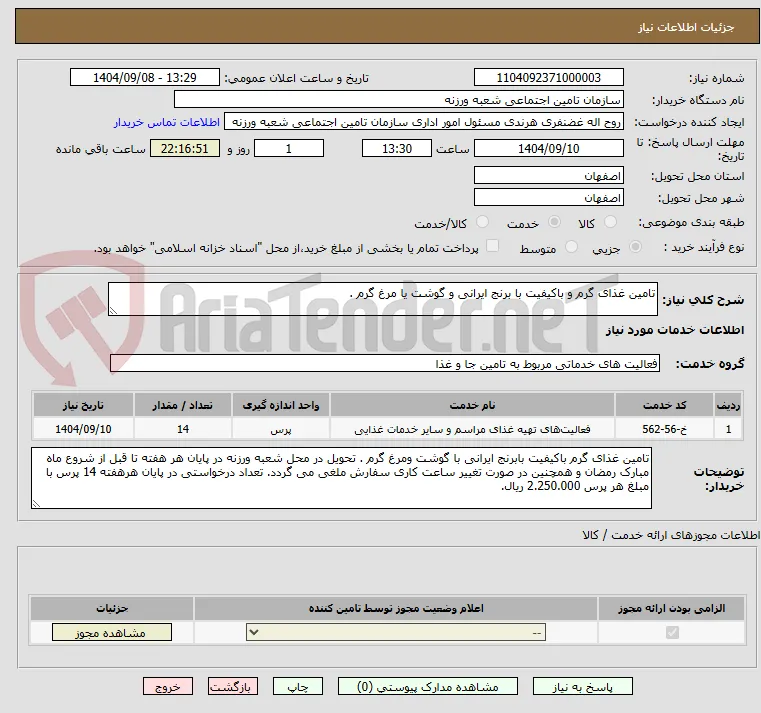Image resolution: width=761 pixels, height=713 pixels.
Task: Click the خروج exit button
Action: 168,686
